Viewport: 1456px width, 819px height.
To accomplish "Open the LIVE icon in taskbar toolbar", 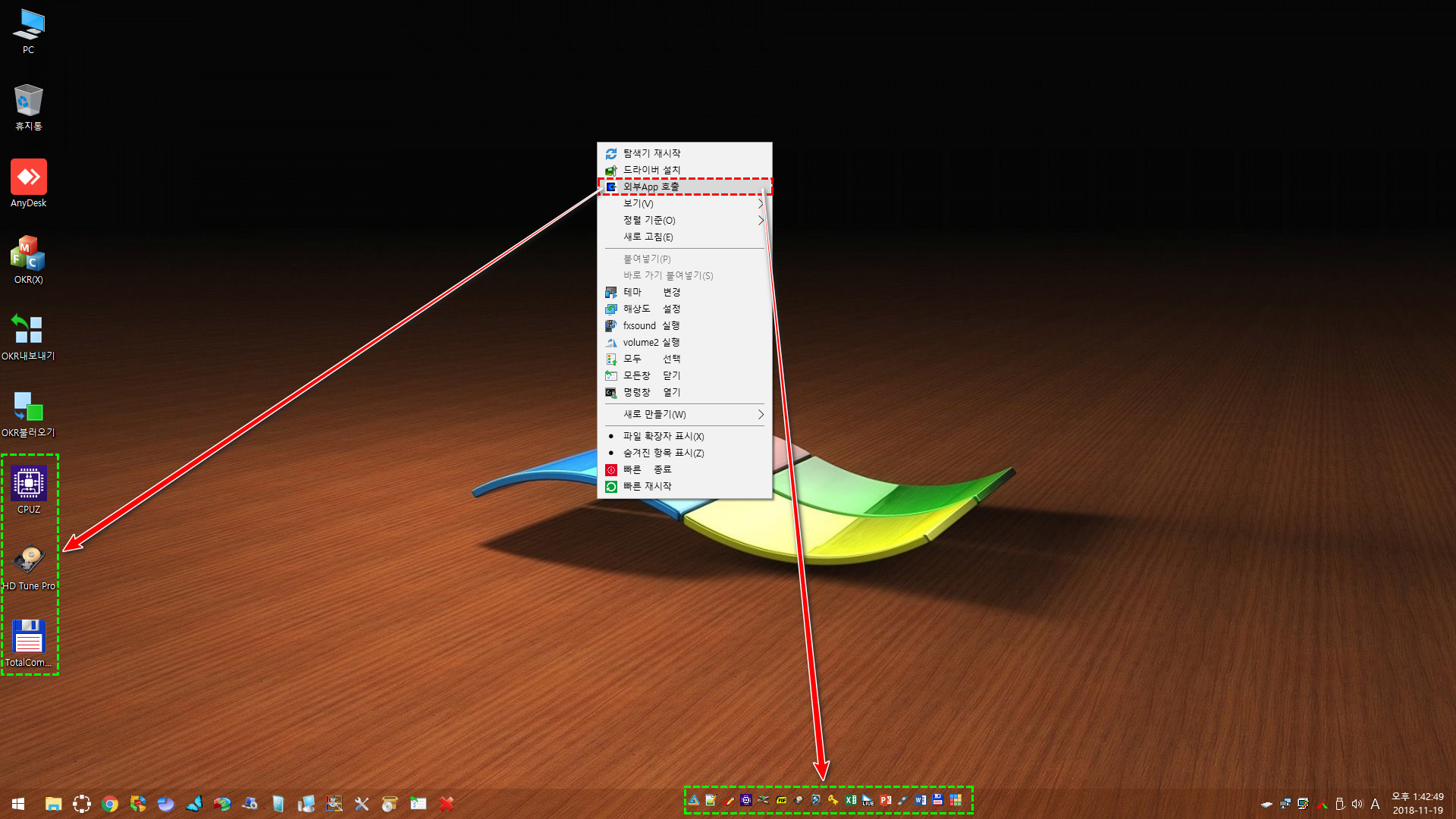I will tap(868, 800).
